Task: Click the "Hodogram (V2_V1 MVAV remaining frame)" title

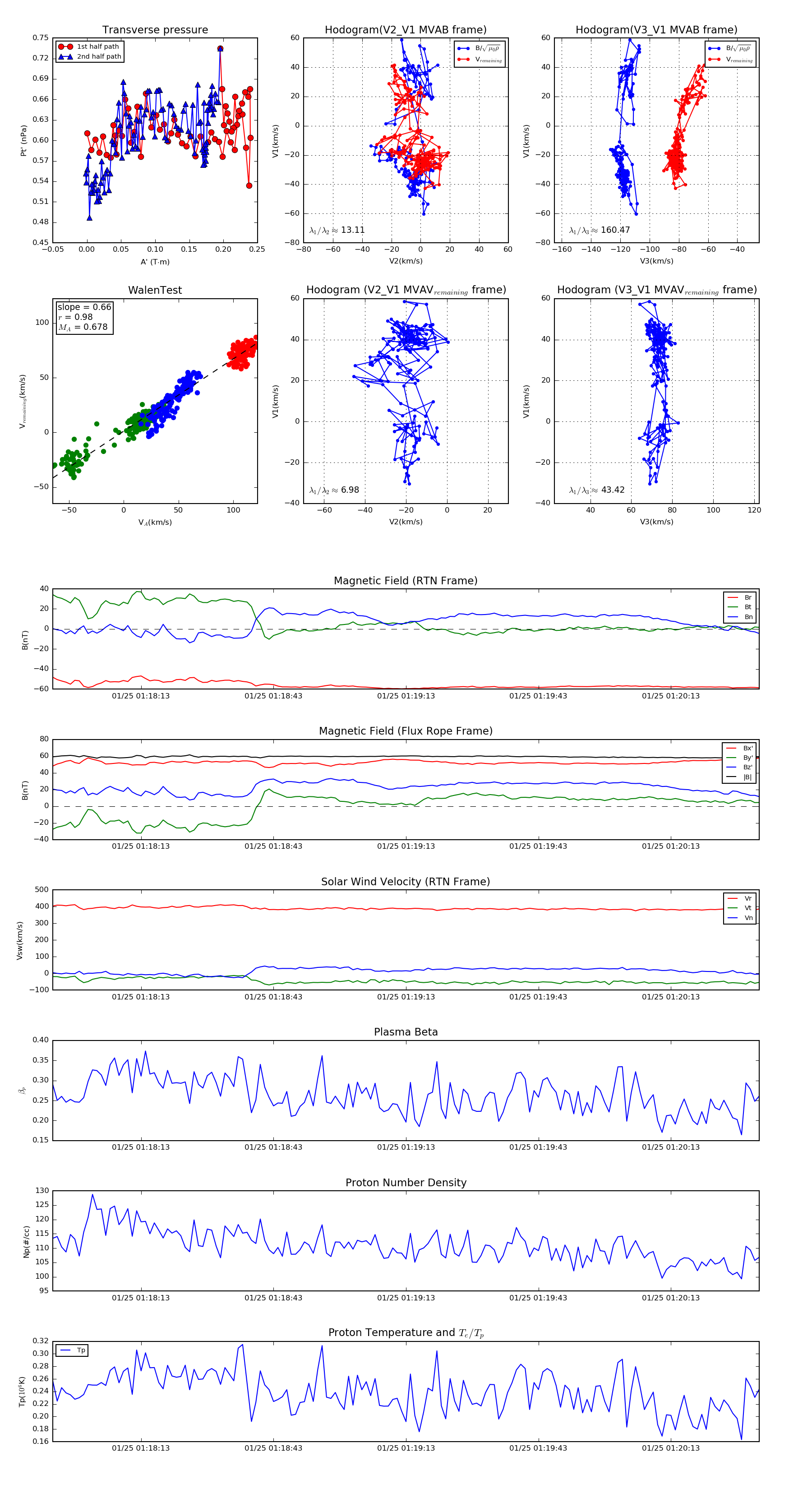Action: point(406,290)
